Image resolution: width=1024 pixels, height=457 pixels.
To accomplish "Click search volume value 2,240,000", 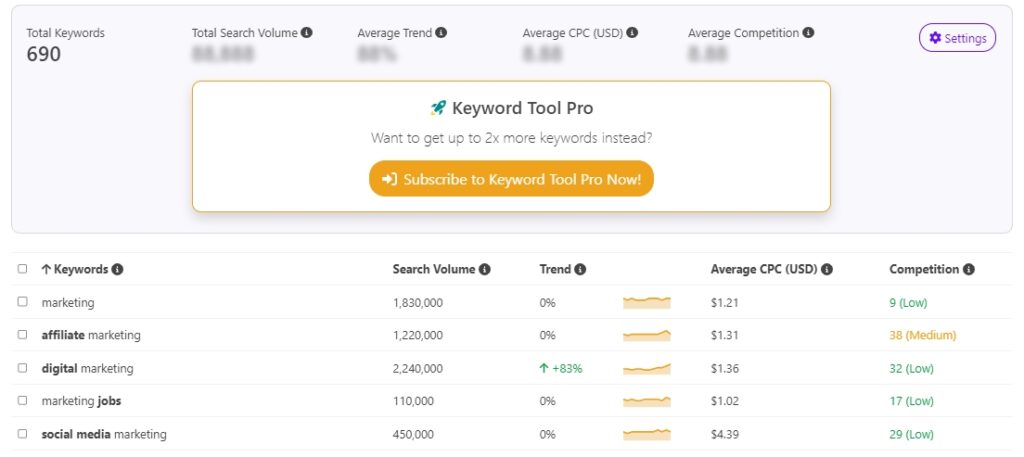I will tap(418, 369).
